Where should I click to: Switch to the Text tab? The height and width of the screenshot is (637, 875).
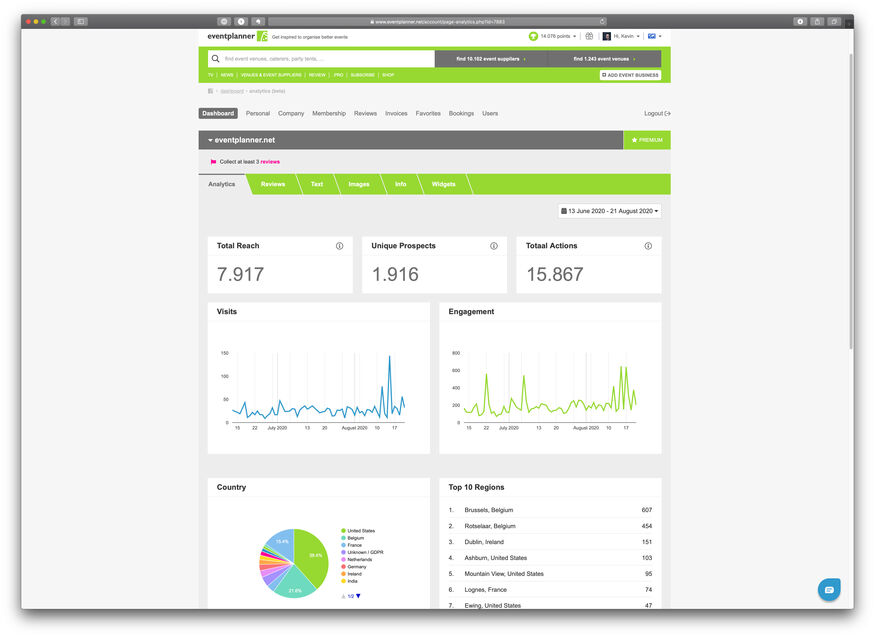317,184
